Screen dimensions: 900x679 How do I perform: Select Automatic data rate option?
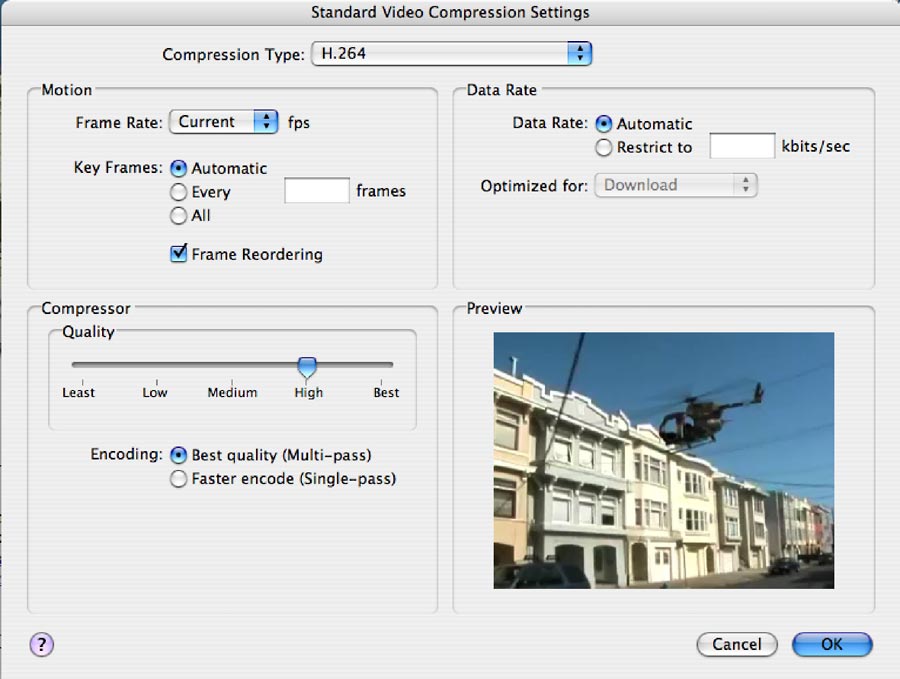[x=604, y=124]
